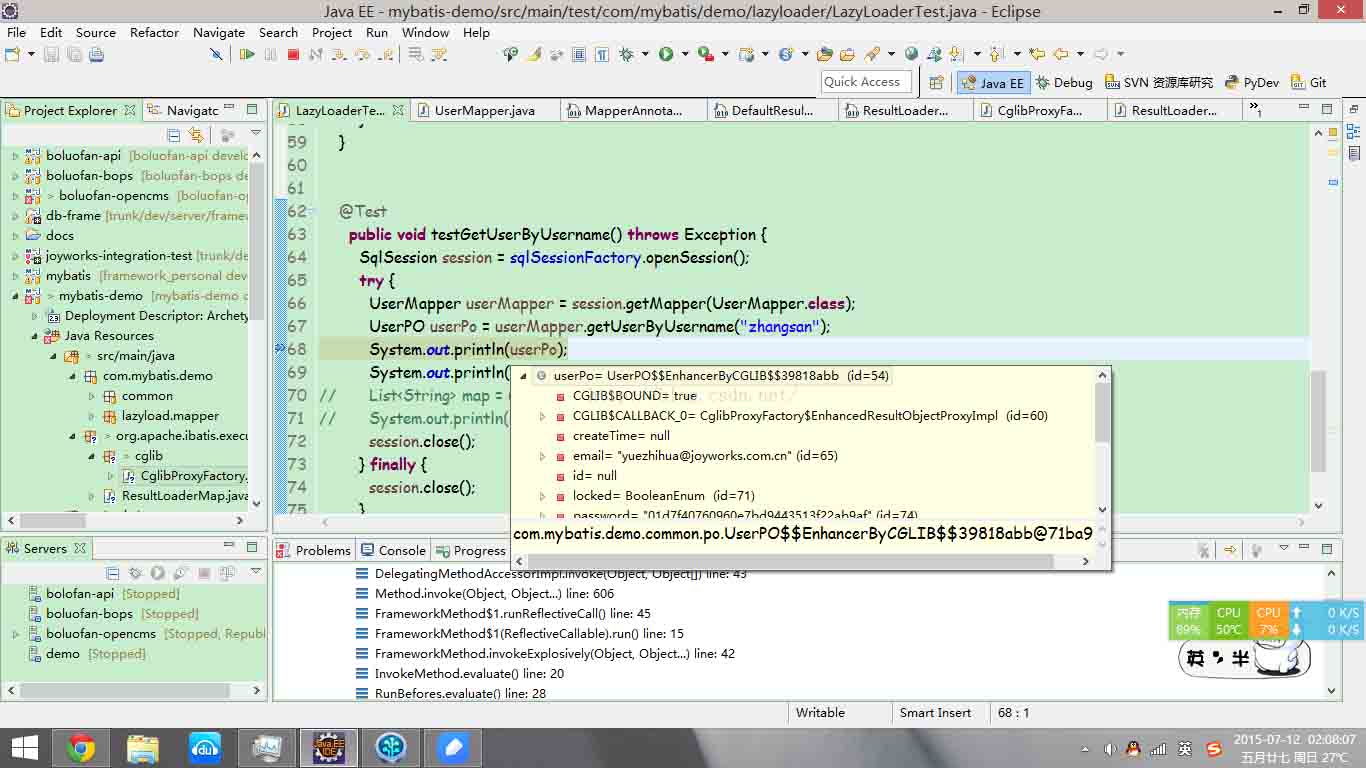
Task: Switch to the UserMapper.java editor tab
Action: (x=484, y=111)
